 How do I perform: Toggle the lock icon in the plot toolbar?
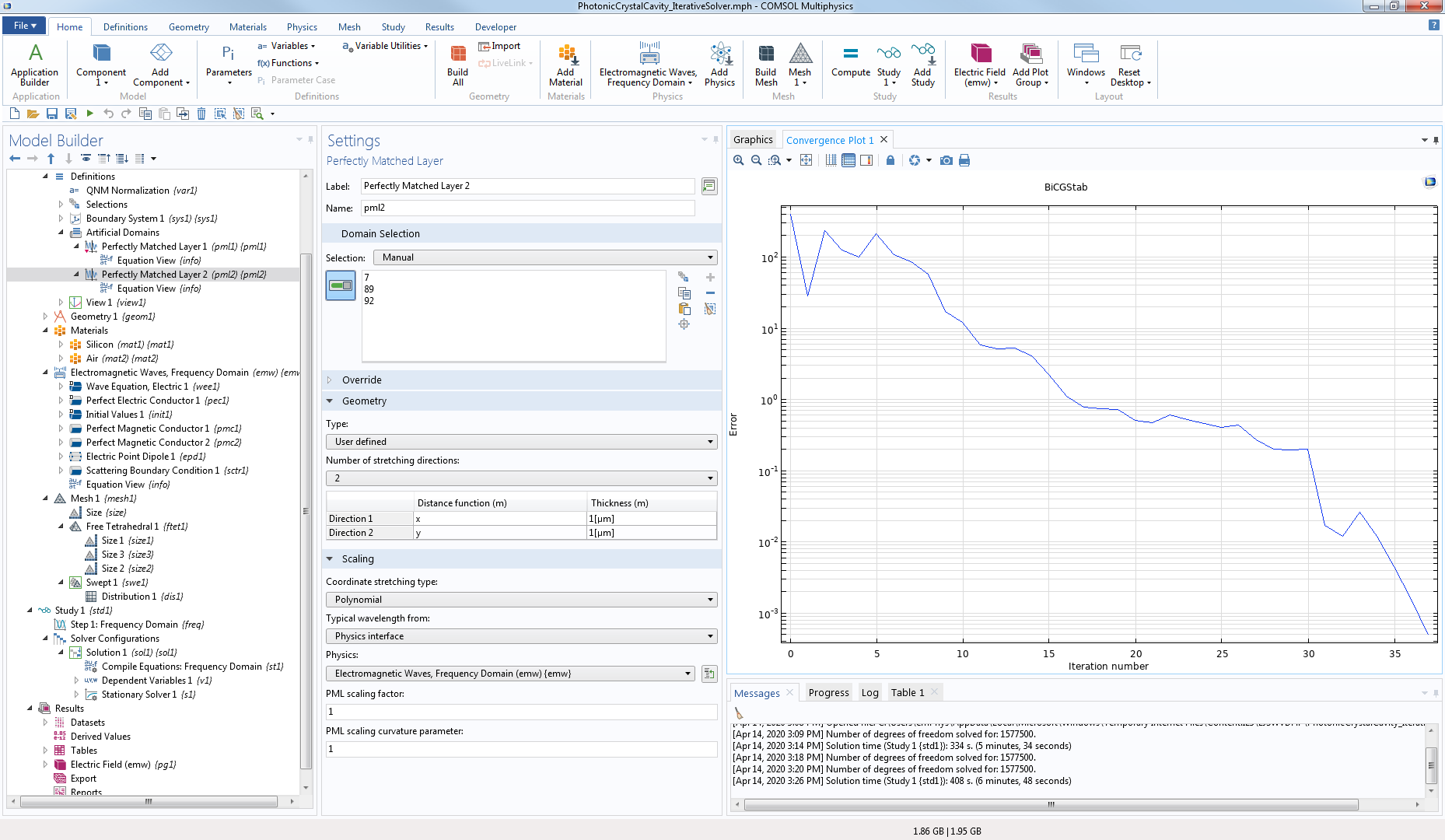pyautogui.click(x=890, y=160)
